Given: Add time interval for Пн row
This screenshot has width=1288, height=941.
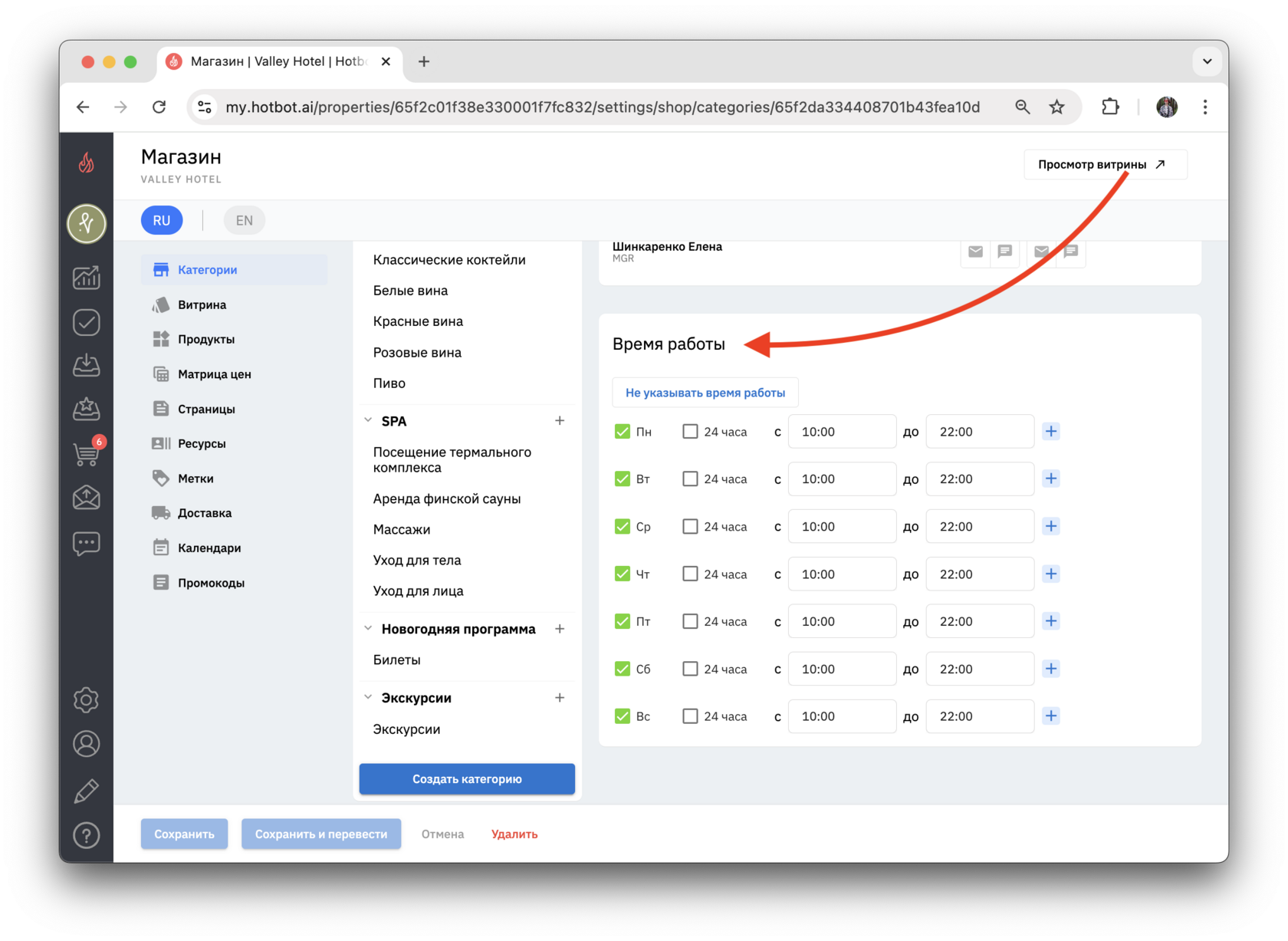Looking at the screenshot, I should [x=1051, y=432].
